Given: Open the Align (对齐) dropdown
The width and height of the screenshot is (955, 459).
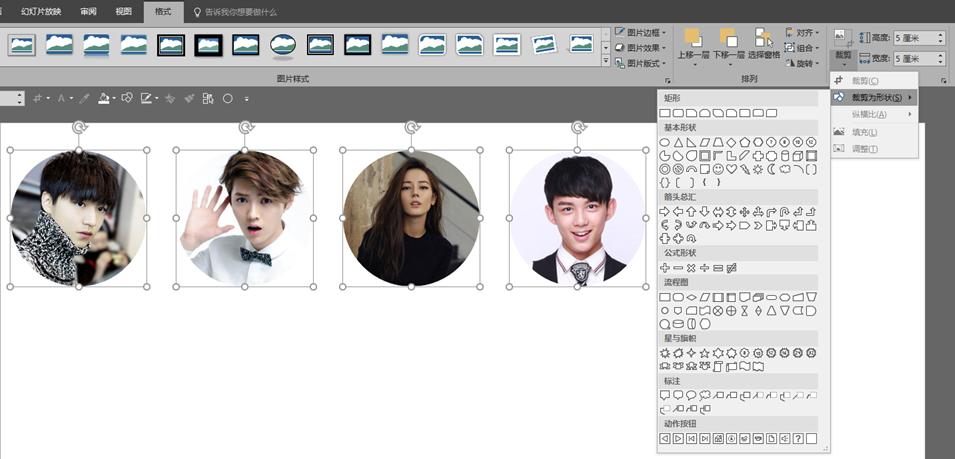Looking at the screenshot, I should point(803,32).
